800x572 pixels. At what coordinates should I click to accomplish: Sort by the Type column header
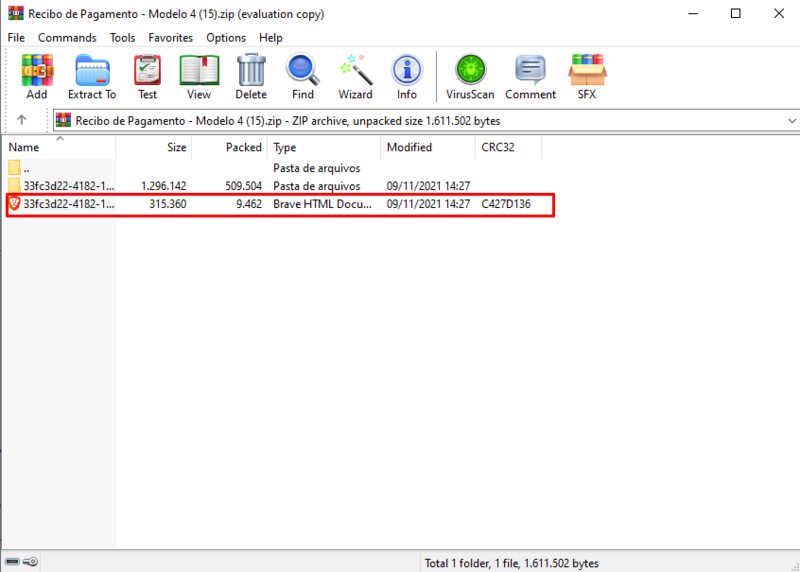tap(324, 147)
